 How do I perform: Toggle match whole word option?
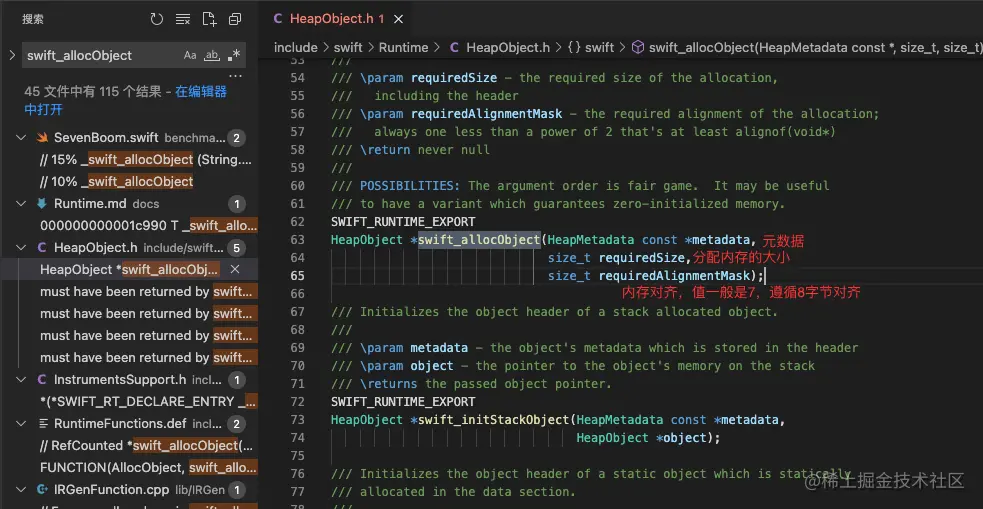(212, 55)
